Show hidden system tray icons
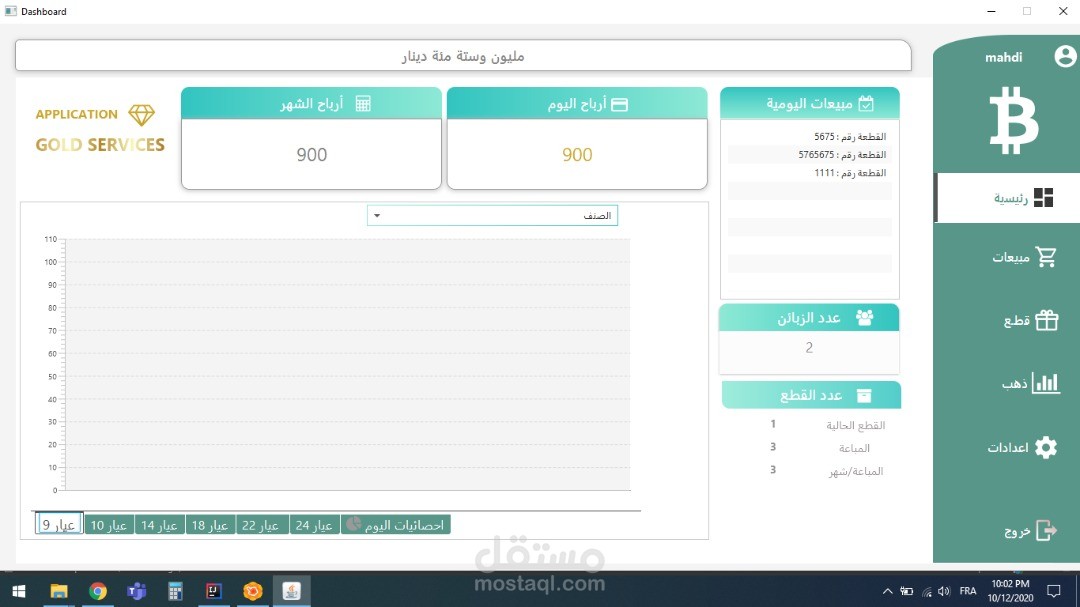 tap(888, 591)
